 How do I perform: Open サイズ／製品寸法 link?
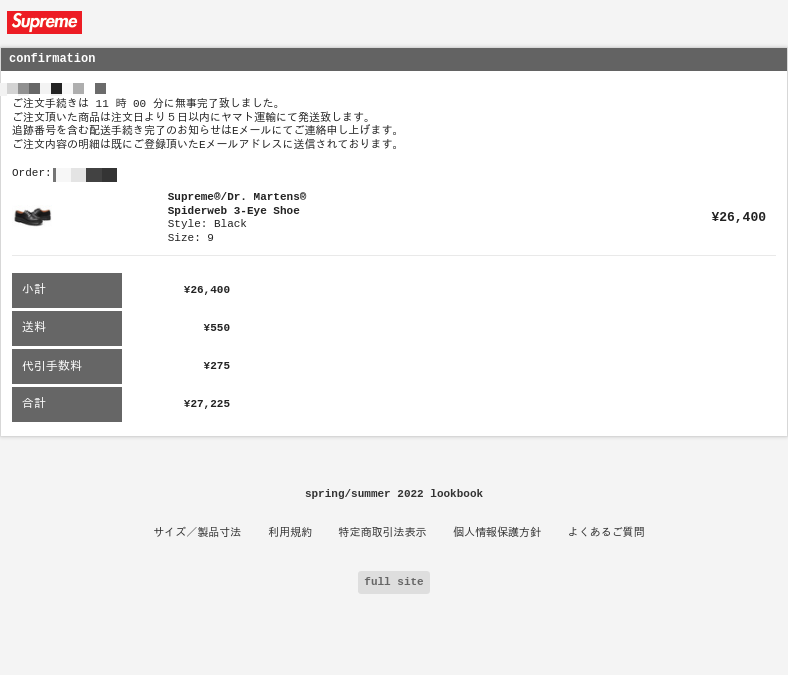pos(197,532)
